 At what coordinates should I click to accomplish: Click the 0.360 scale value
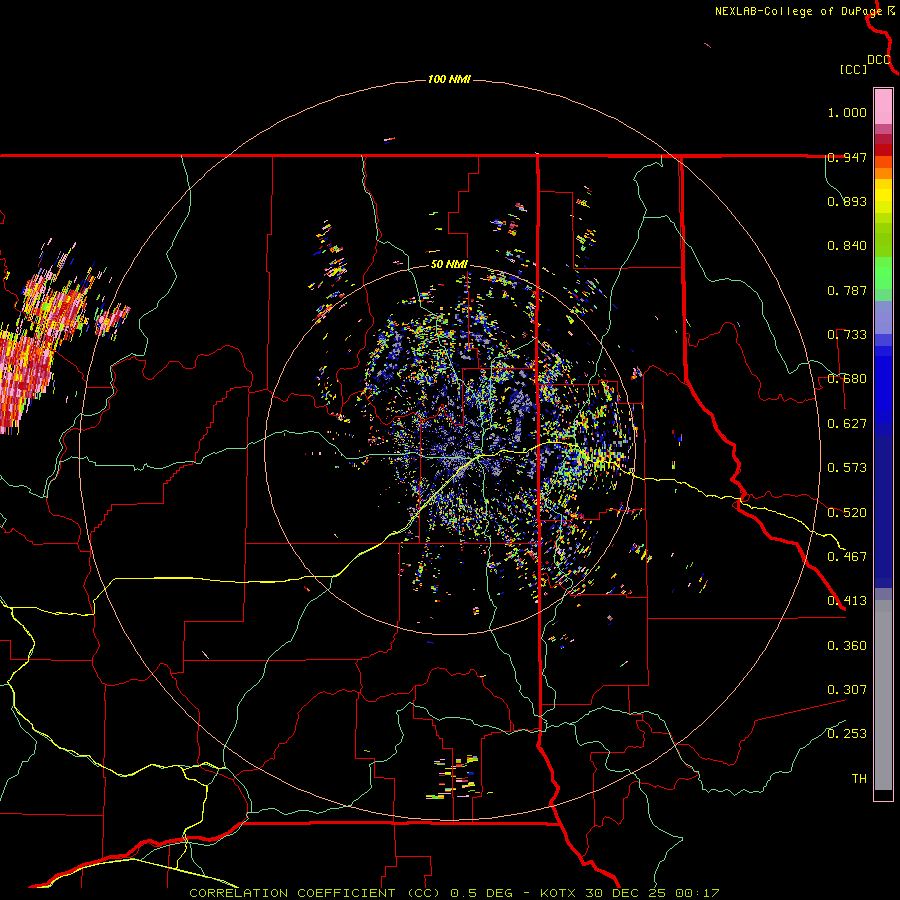847,646
